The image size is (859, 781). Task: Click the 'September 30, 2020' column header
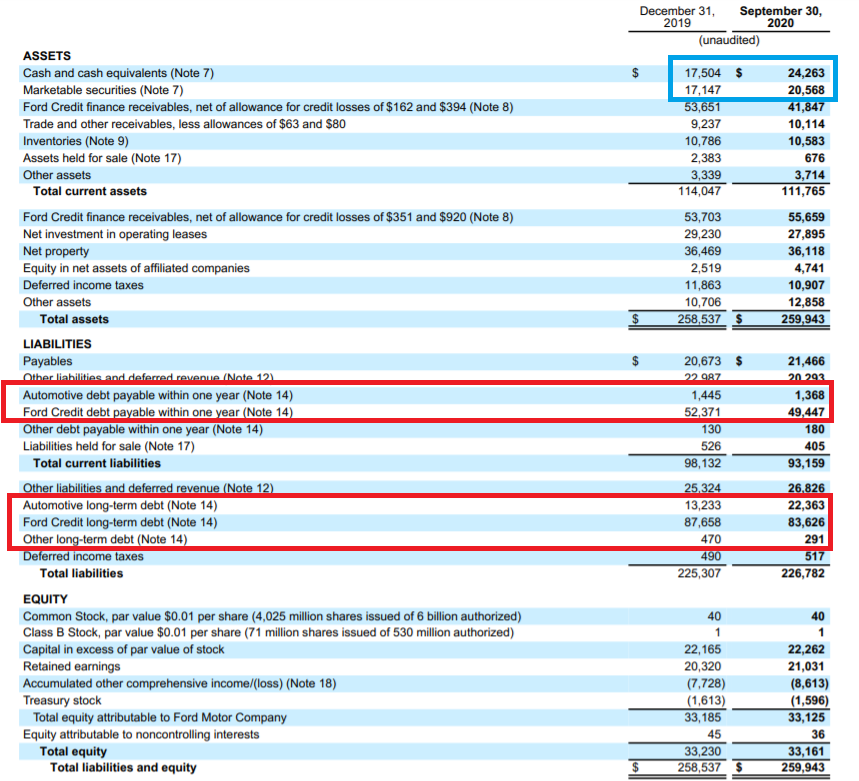point(781,17)
